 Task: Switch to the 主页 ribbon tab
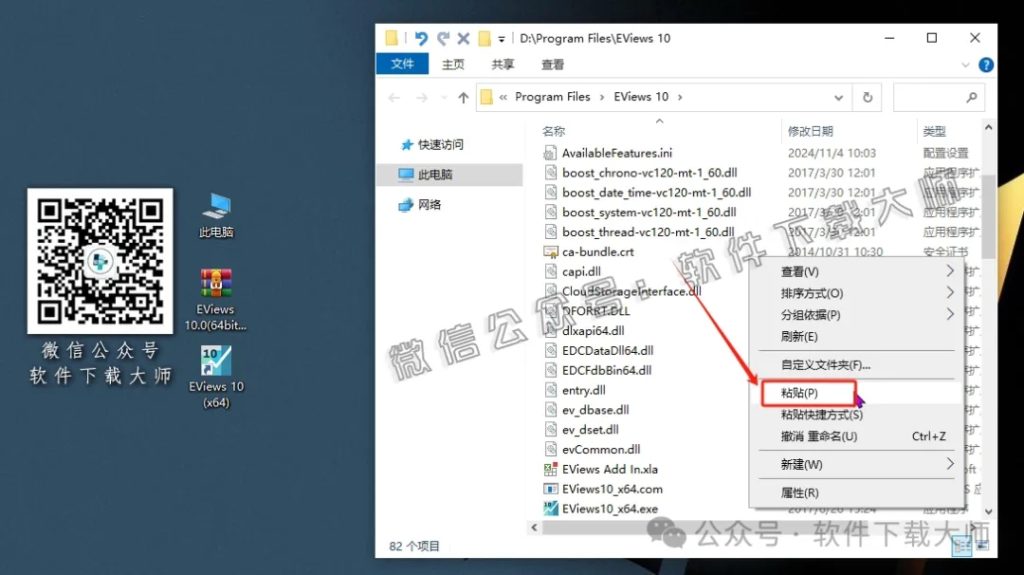453,64
